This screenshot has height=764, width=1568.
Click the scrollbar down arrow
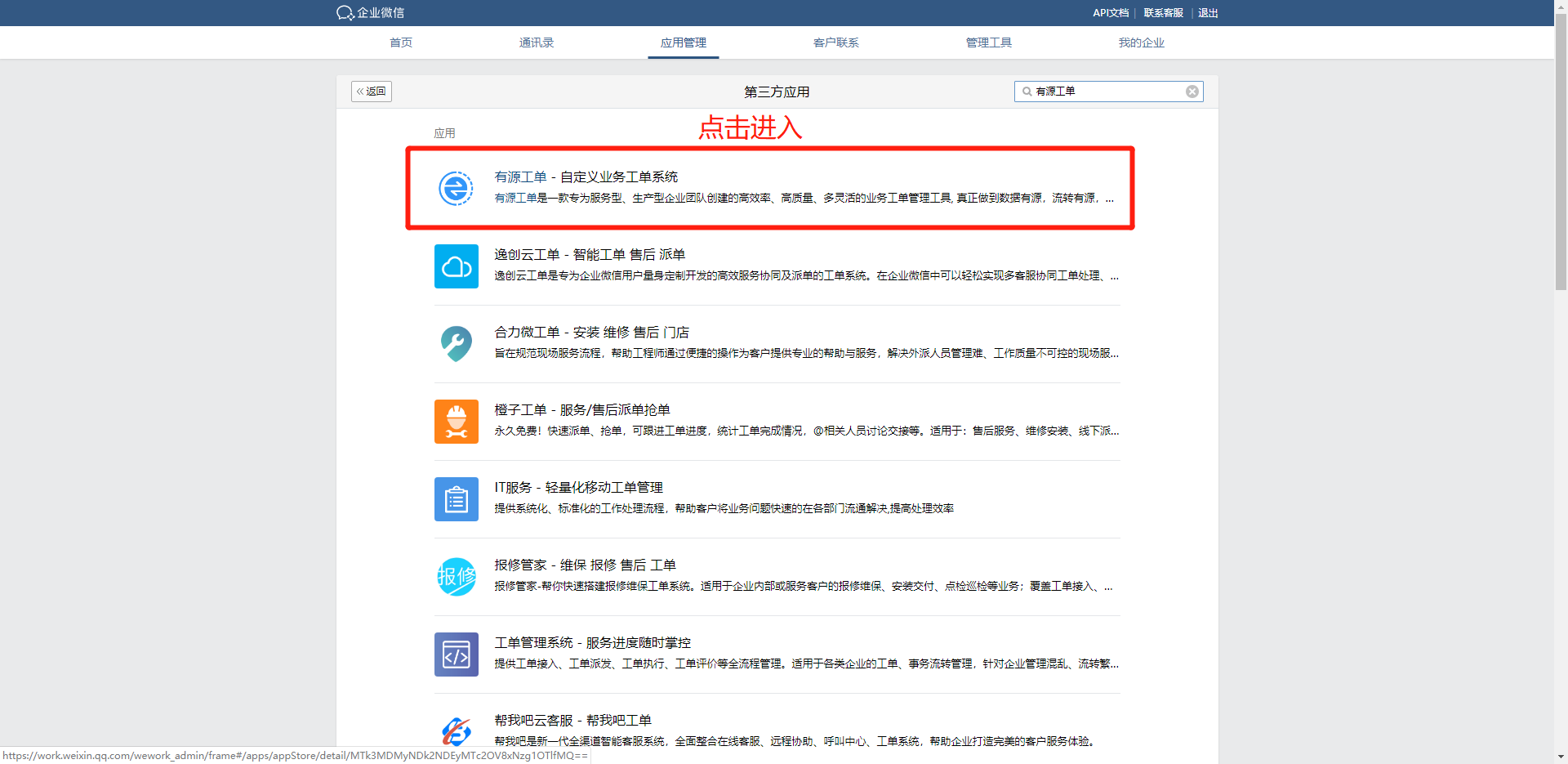coord(1561,757)
